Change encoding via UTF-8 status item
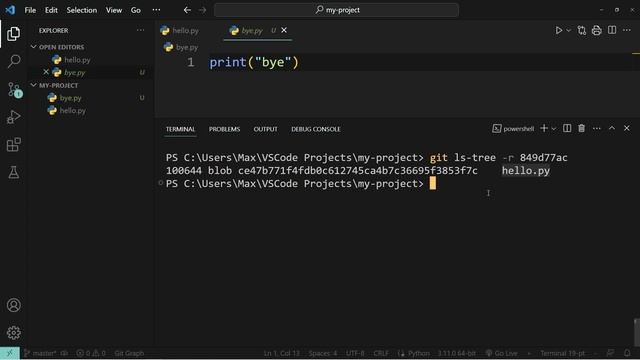640x360 pixels. (x=355, y=353)
